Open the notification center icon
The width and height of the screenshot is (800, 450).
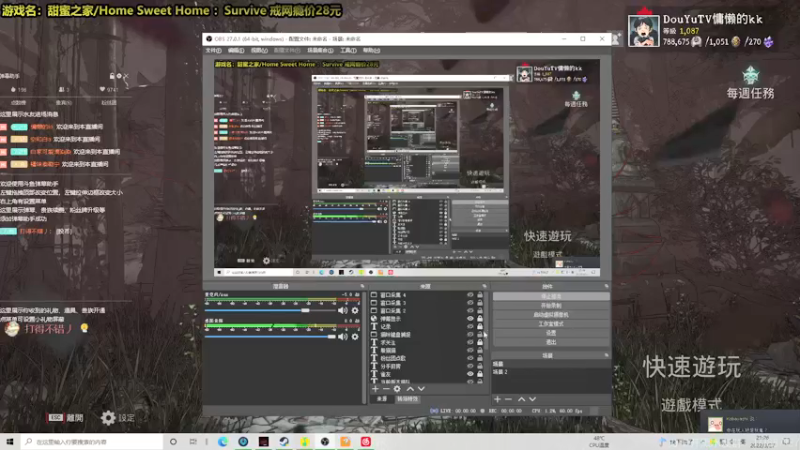click(786, 441)
